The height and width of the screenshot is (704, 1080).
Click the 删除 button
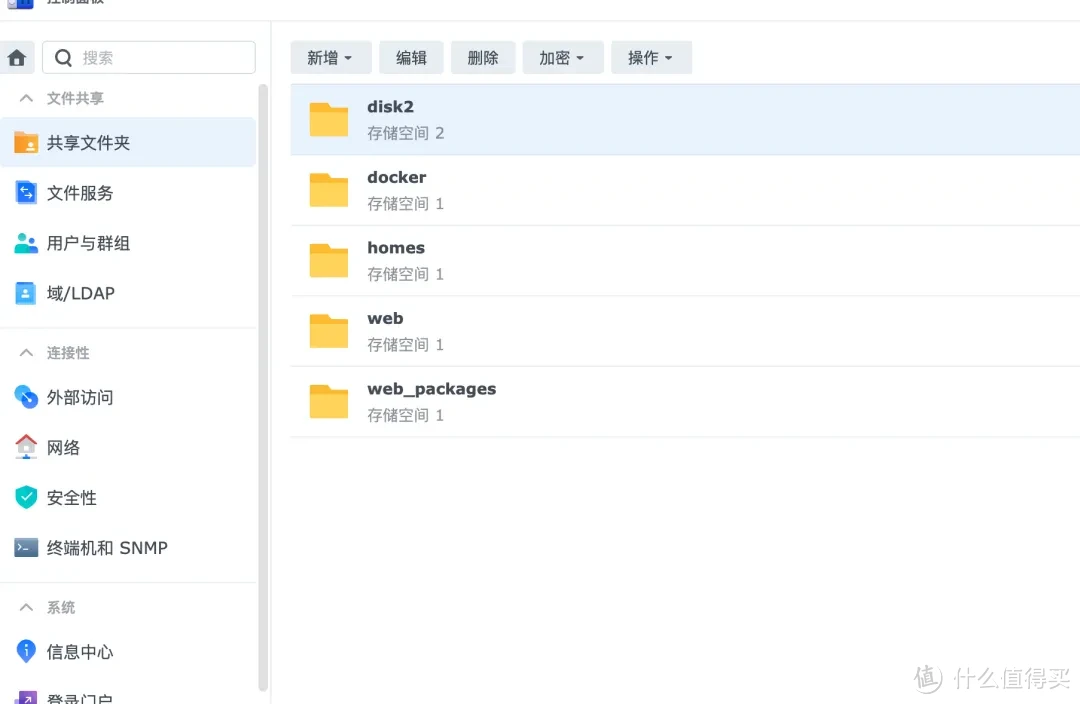(483, 57)
